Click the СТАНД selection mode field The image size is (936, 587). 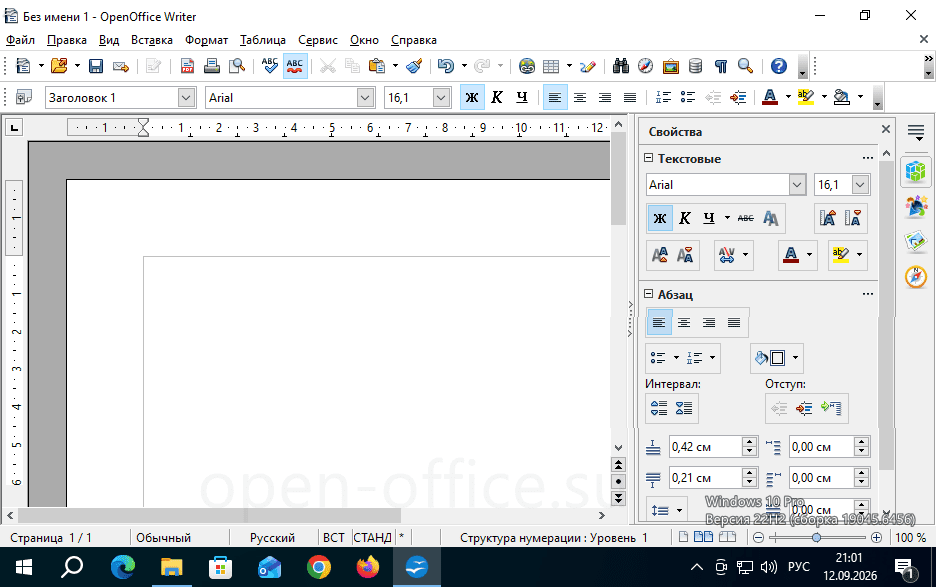click(372, 537)
